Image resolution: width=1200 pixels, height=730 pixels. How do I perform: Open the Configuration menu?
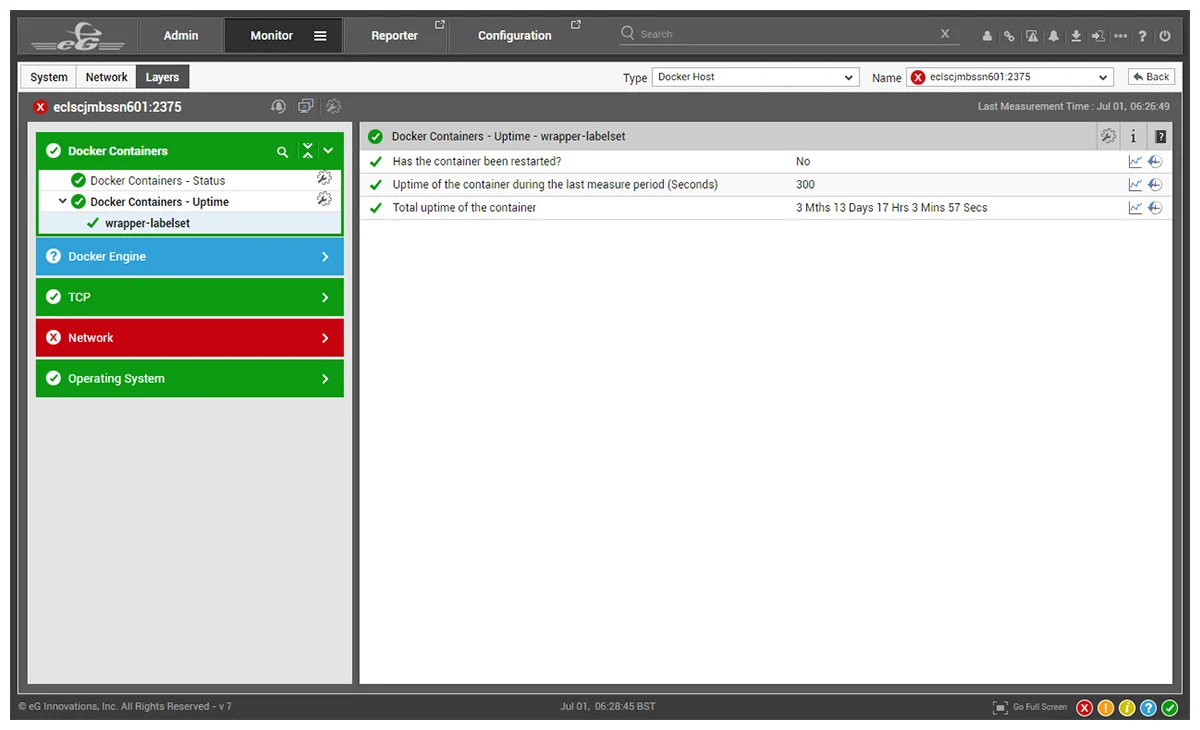pos(514,36)
